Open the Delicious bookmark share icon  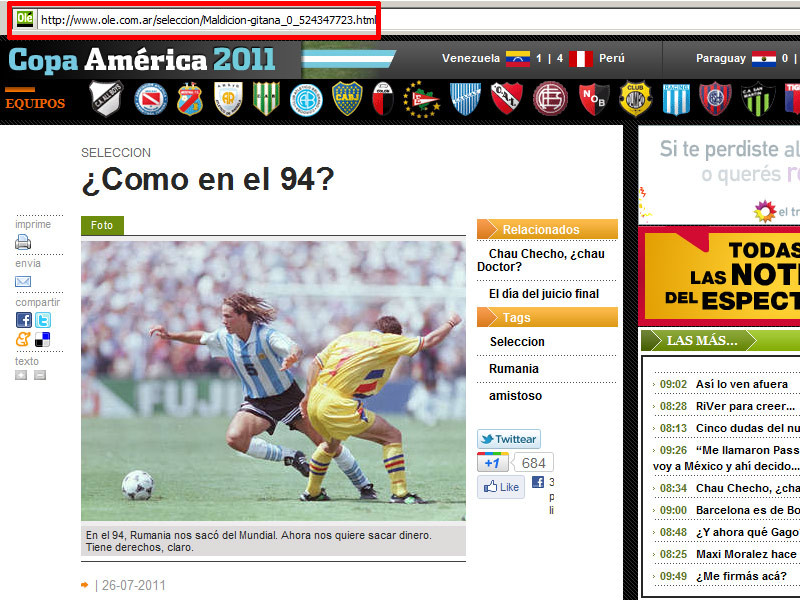point(43,340)
